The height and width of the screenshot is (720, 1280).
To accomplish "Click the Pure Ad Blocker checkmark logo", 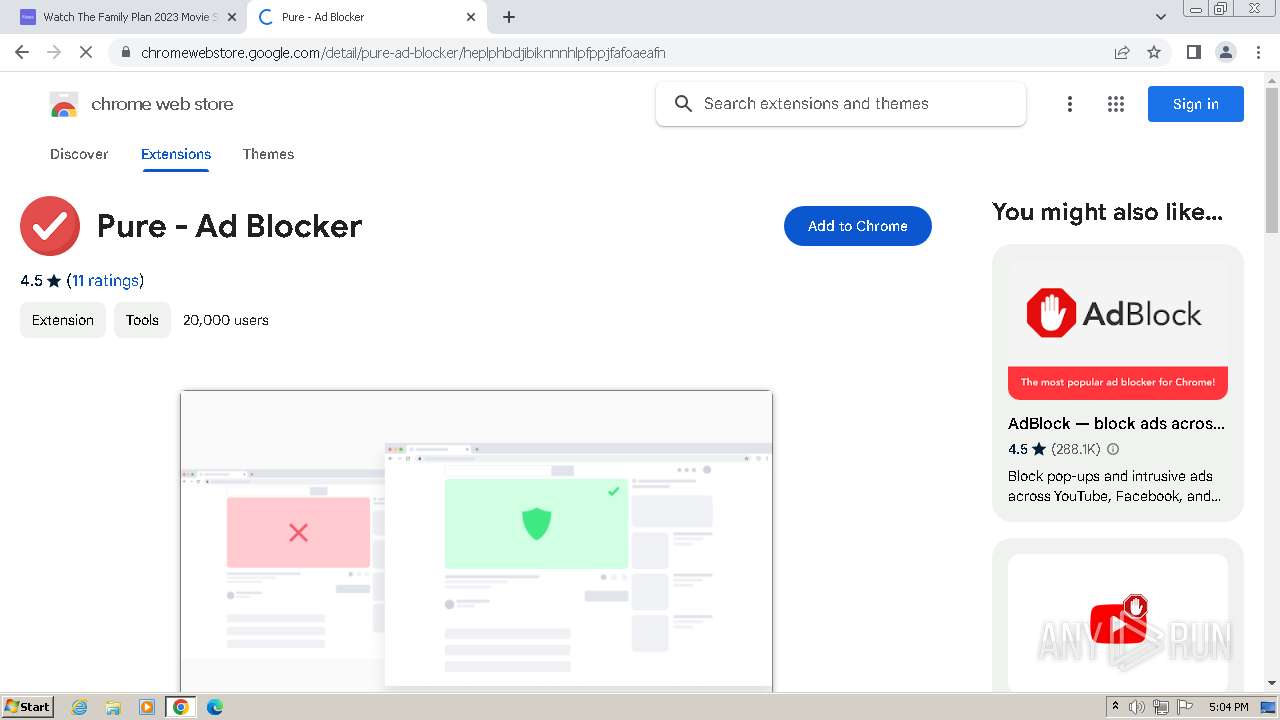I will tap(50, 226).
